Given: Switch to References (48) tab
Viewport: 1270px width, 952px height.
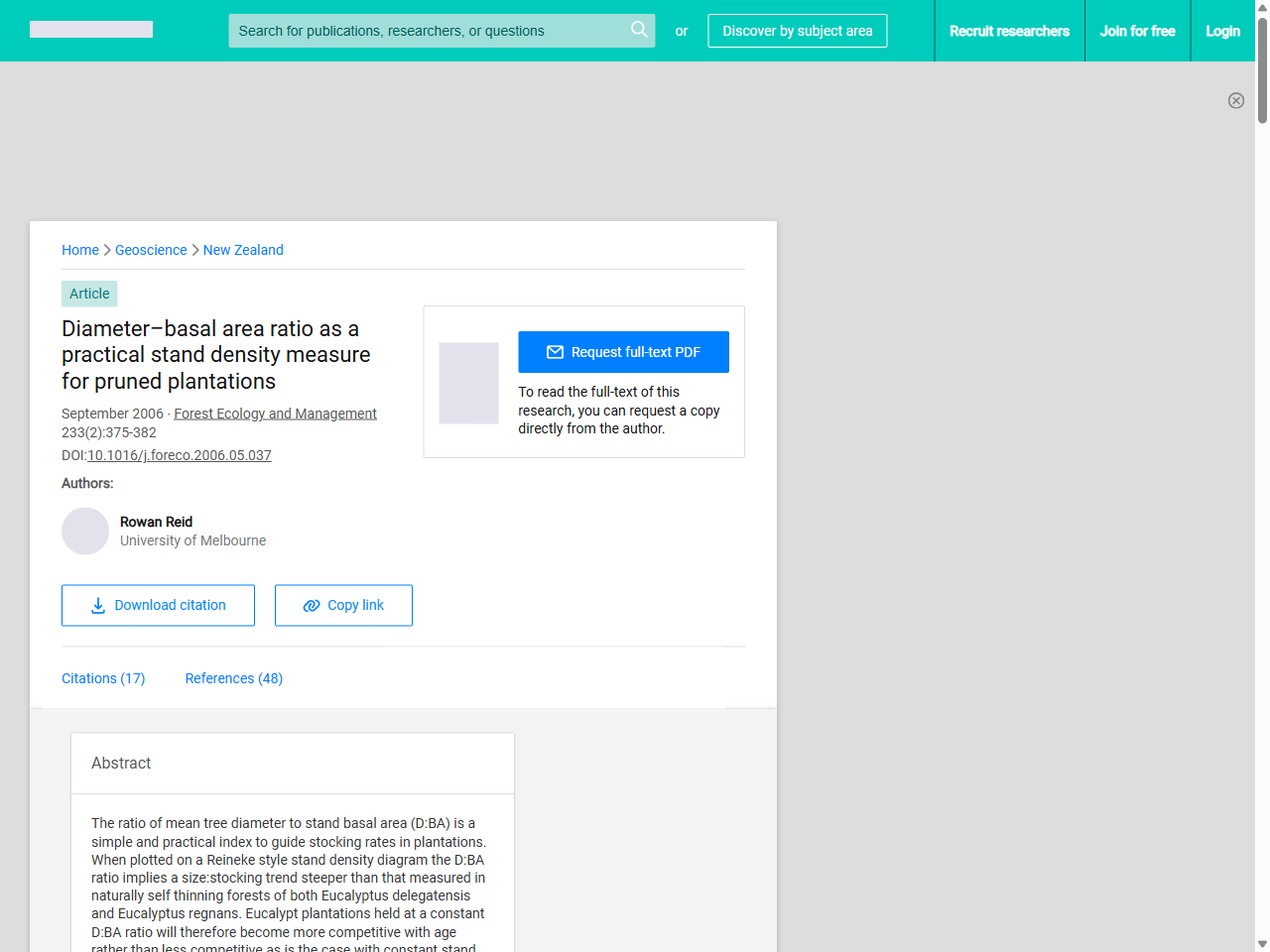Looking at the screenshot, I should coord(234,678).
